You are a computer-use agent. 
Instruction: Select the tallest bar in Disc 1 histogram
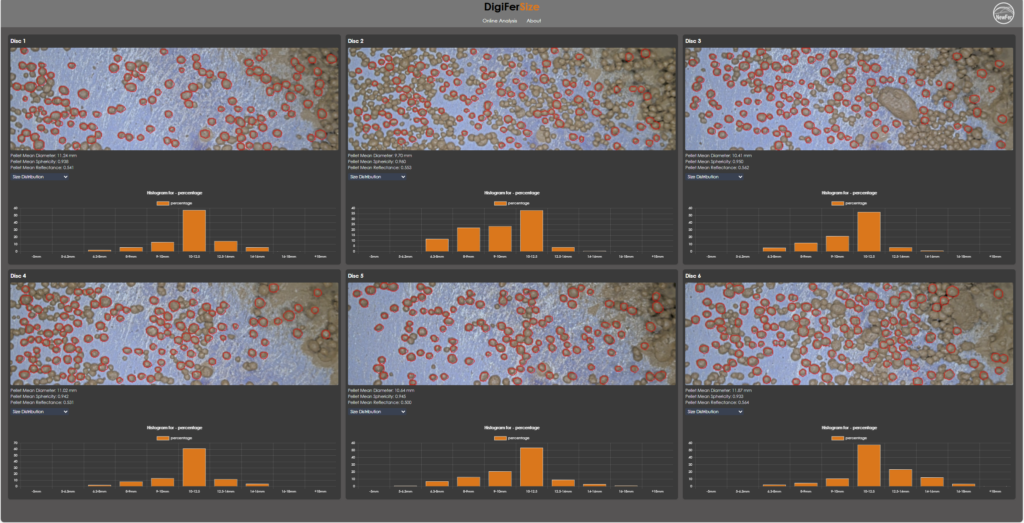(x=194, y=230)
